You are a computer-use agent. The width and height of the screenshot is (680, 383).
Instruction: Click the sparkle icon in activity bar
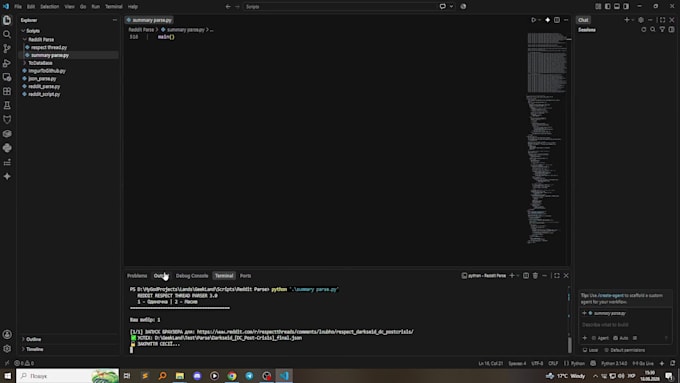point(7,177)
